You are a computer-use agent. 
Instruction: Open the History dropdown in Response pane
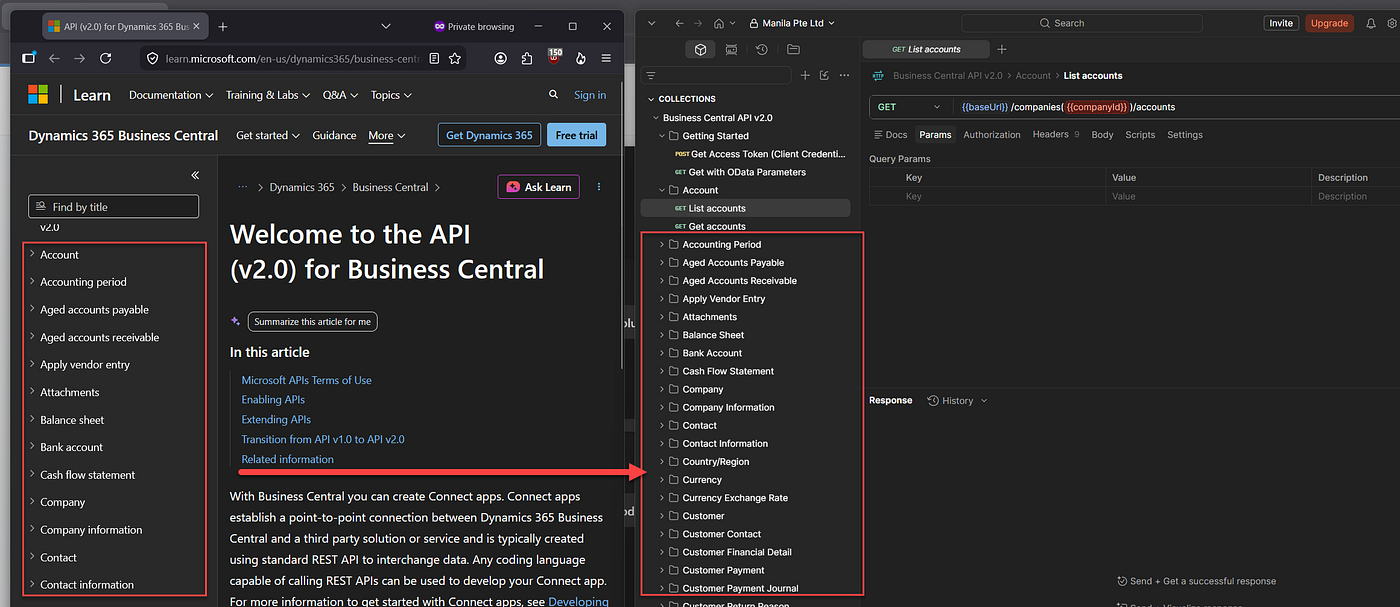[x=957, y=400]
